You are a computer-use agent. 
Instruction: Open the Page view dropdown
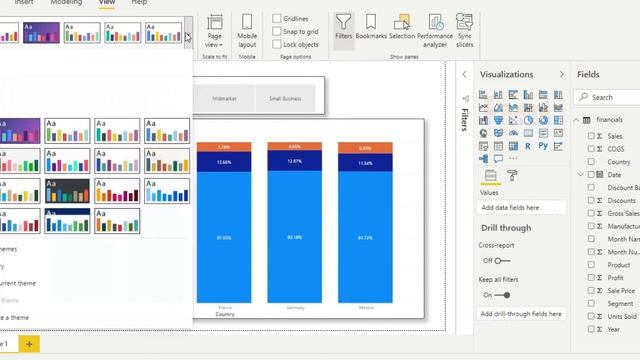click(x=214, y=32)
